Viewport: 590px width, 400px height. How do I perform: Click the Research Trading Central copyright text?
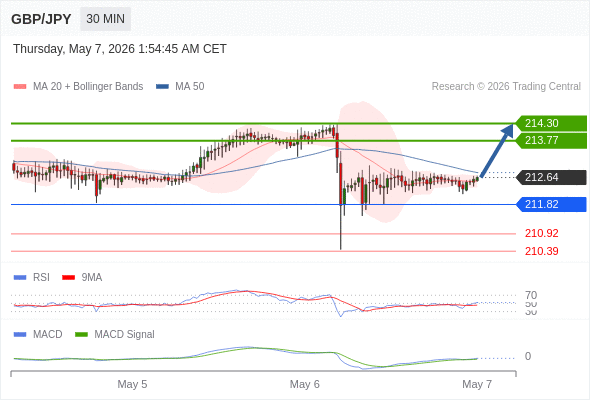pyautogui.click(x=506, y=87)
